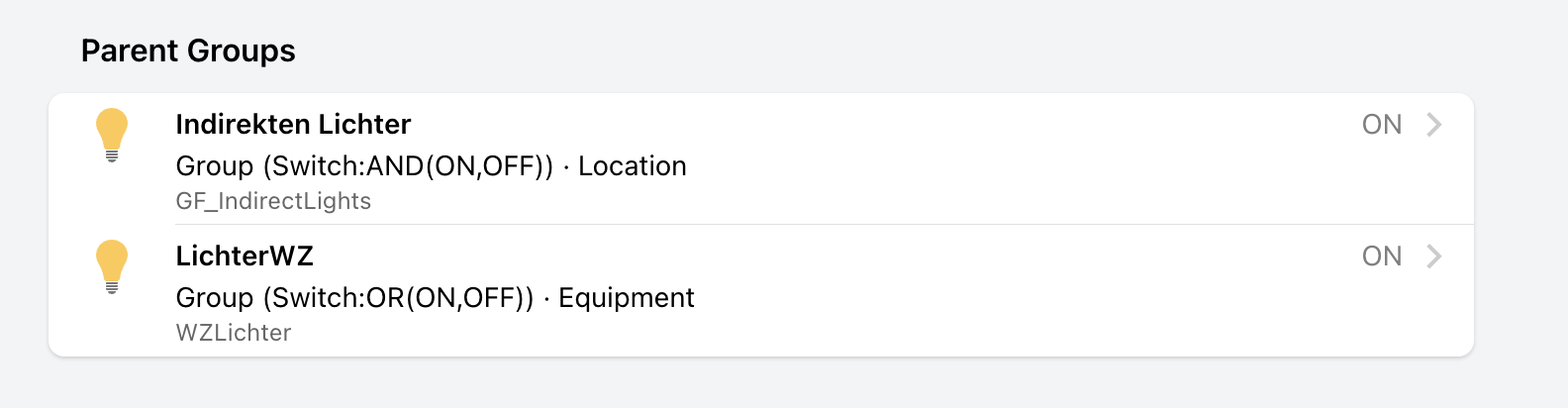Open the LichterWZ chevron arrow
Screen dimensions: 1568x408
1433,256
